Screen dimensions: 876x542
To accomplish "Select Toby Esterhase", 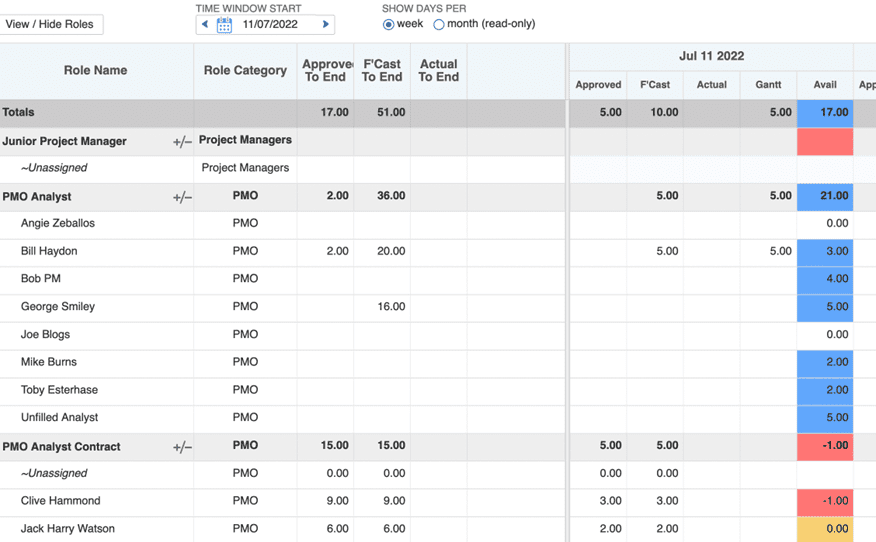I will tap(59, 389).
